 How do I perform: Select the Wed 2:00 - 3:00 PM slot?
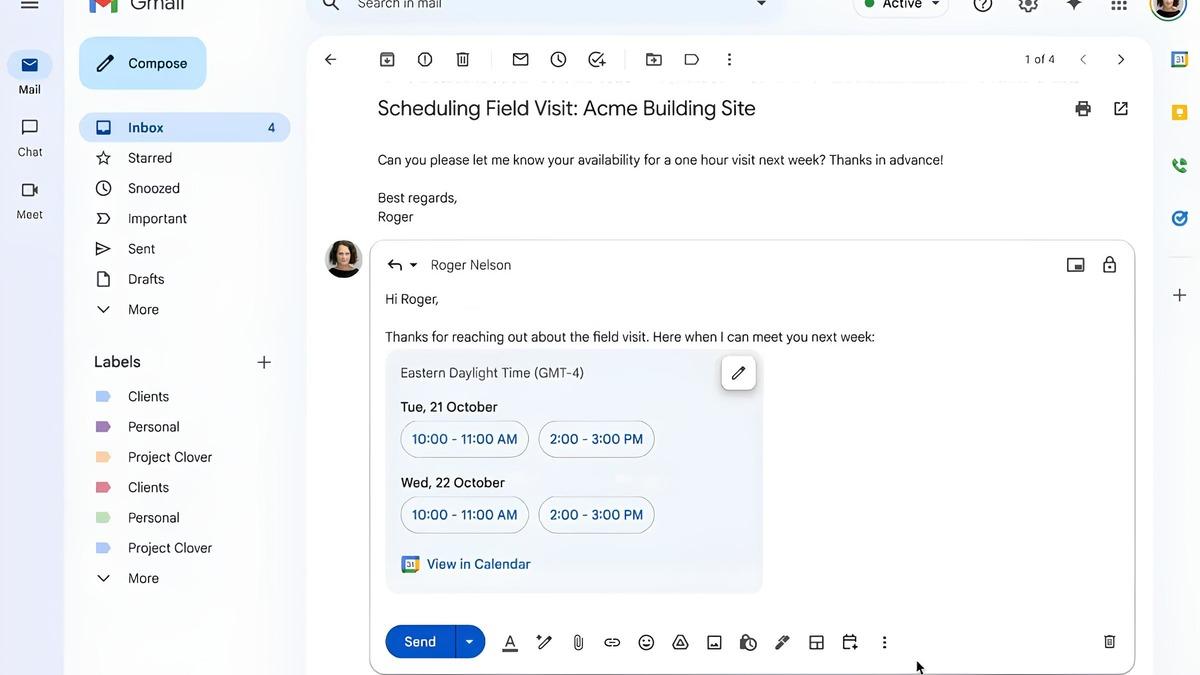tap(596, 515)
